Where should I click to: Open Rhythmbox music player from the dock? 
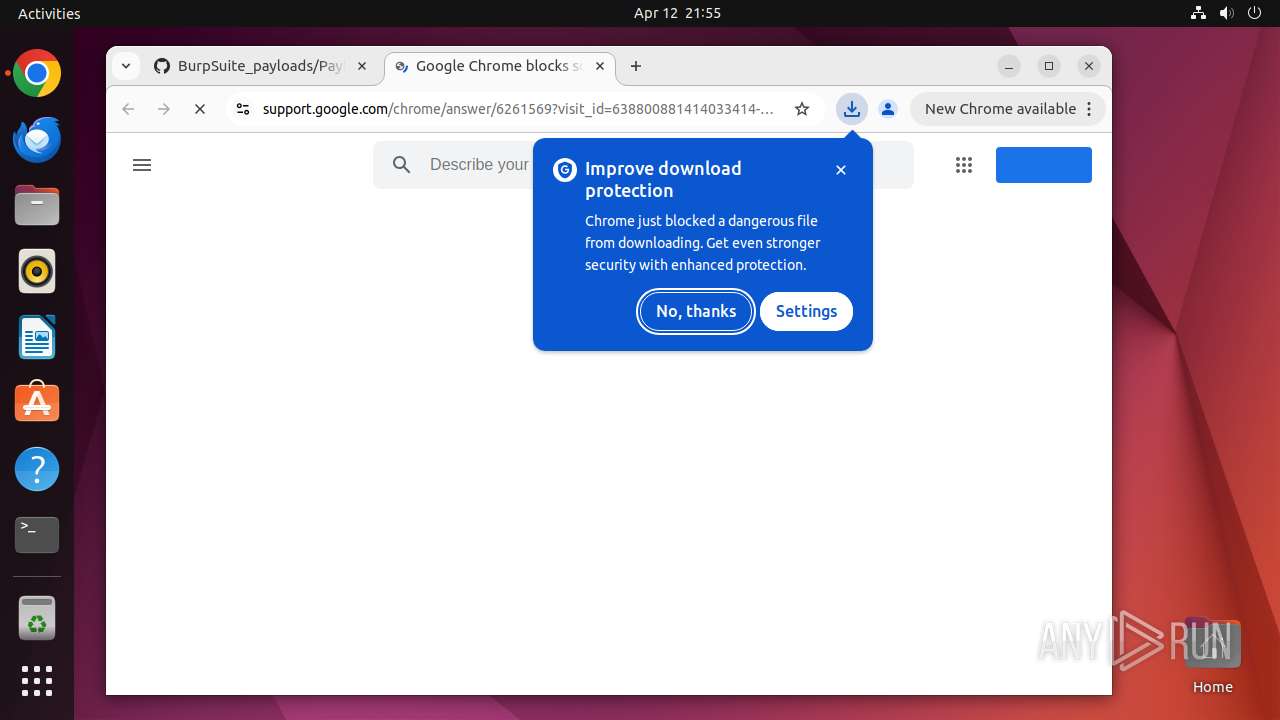[37, 271]
